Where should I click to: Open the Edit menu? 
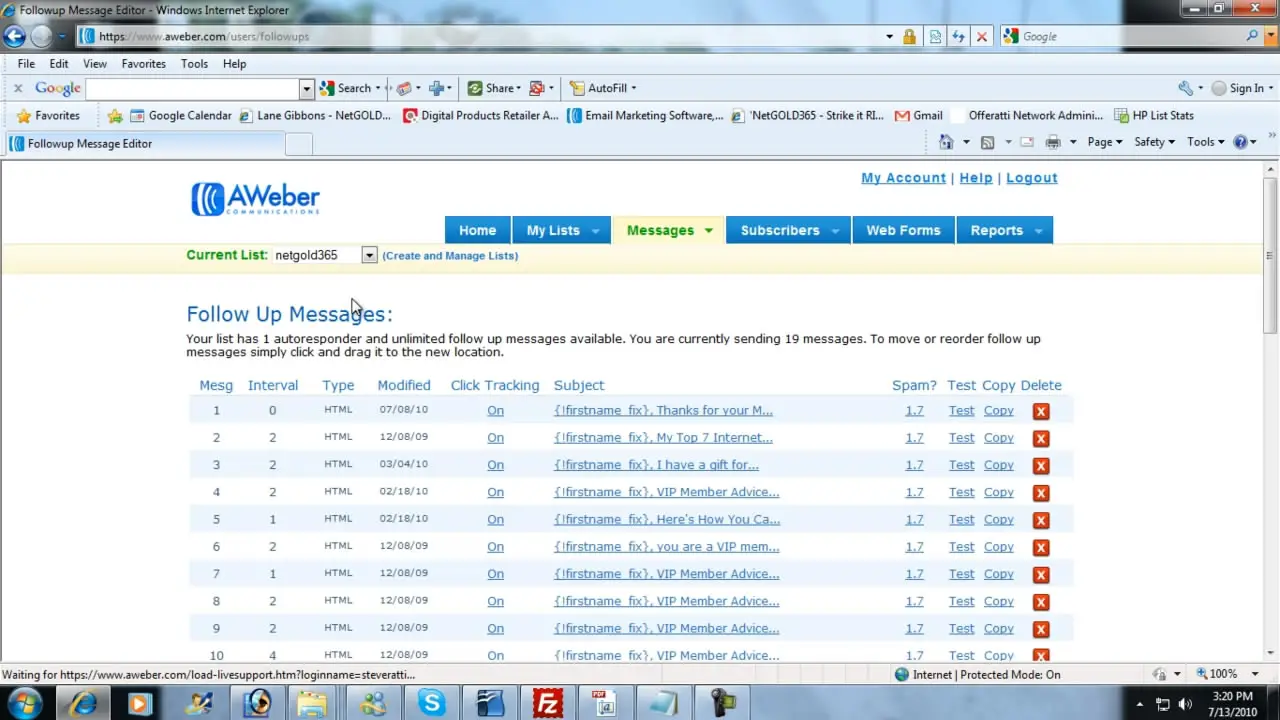point(59,63)
